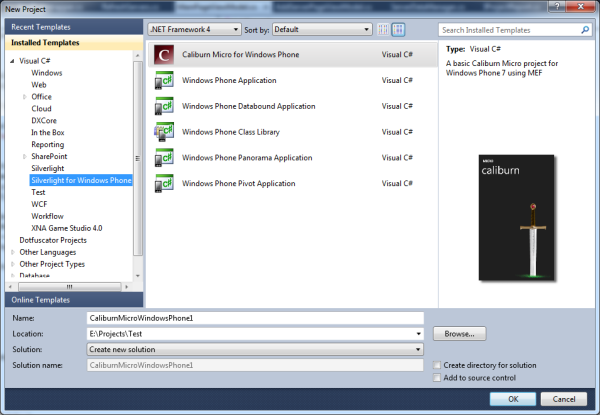Select the In the Box category

(x=48, y=132)
